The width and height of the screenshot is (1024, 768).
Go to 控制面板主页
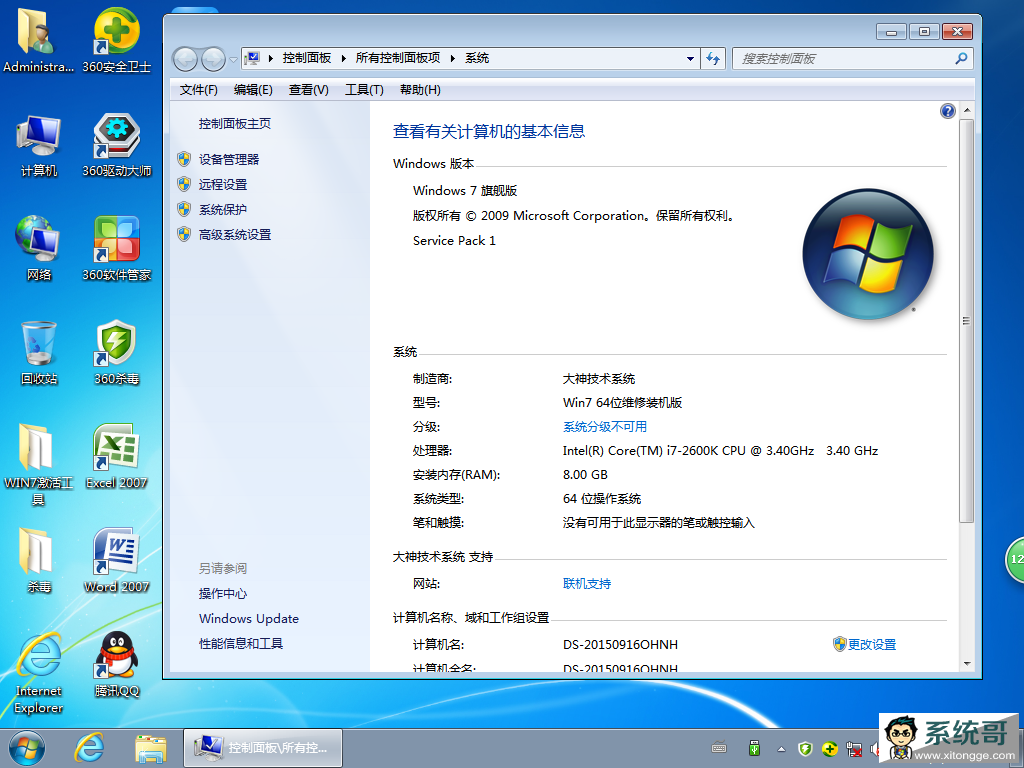click(234, 123)
